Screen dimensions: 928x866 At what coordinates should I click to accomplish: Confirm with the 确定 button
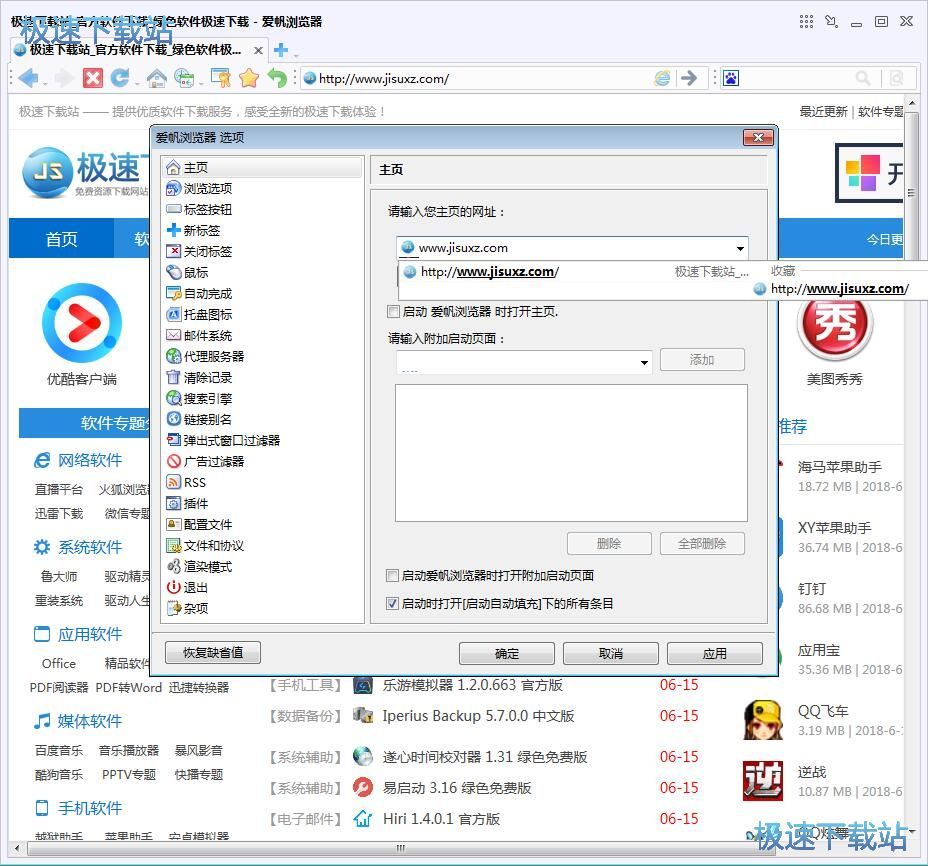click(507, 653)
